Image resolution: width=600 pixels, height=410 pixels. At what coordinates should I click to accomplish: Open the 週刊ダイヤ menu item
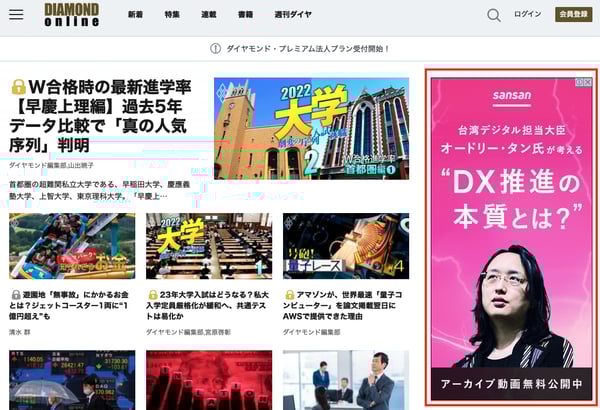pyautogui.click(x=293, y=15)
